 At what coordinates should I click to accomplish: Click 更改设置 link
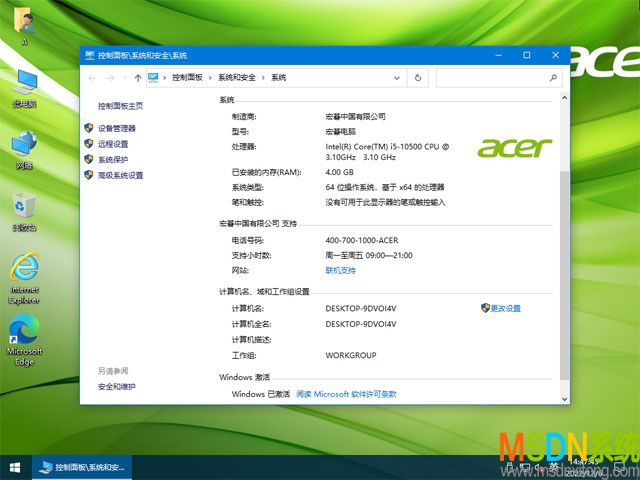coord(506,308)
